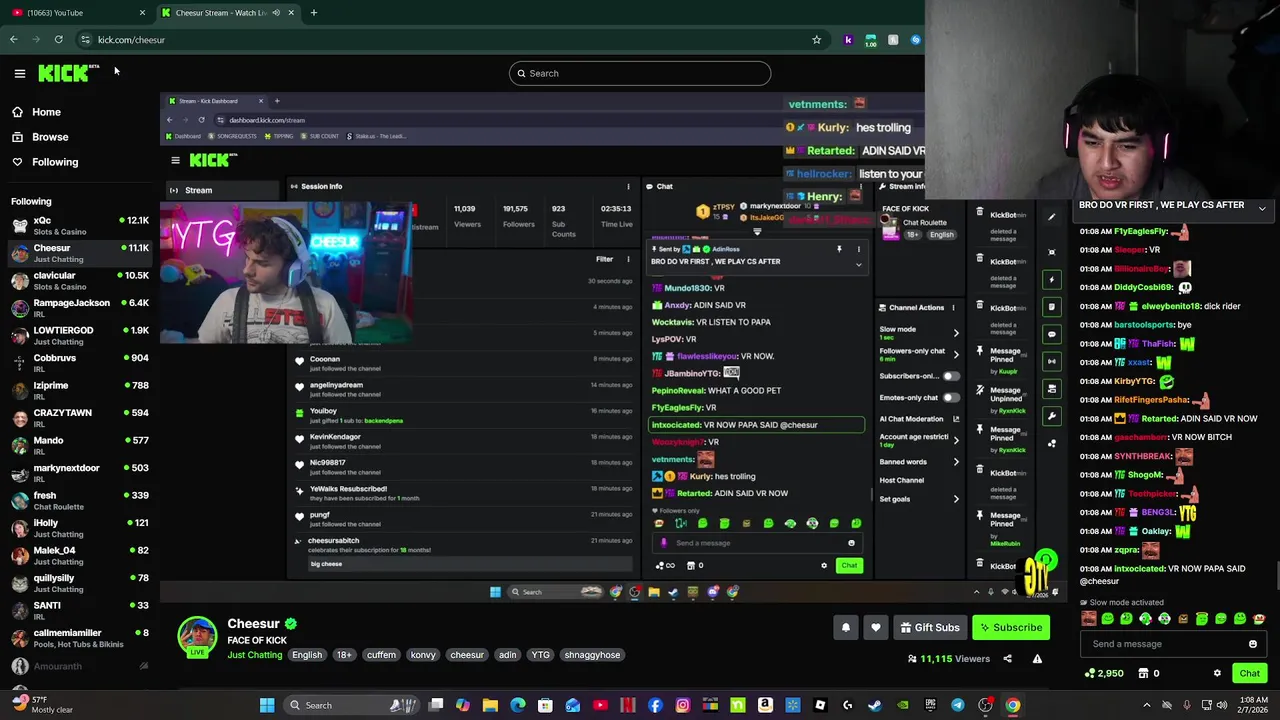Image resolution: width=1280 pixels, height=720 pixels.
Task: Expand Set goals option
Action: [955, 499]
